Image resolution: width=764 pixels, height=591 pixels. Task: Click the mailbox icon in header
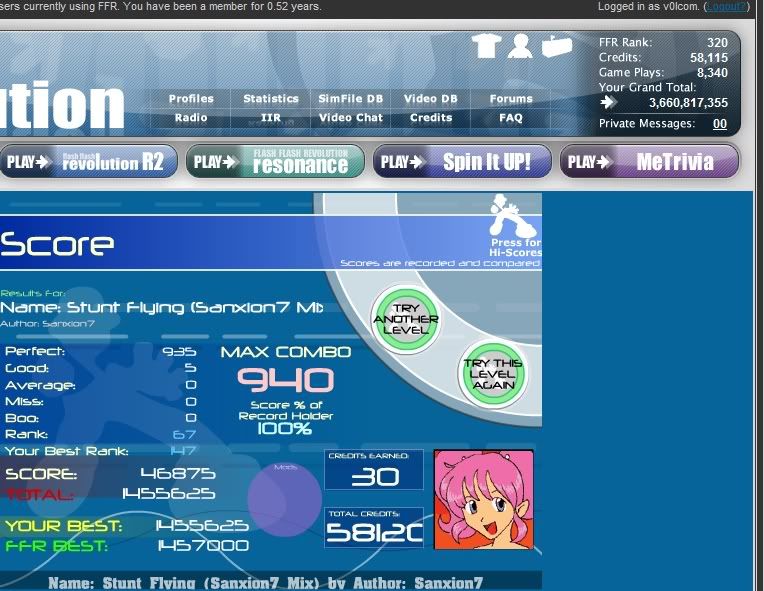(x=556, y=47)
